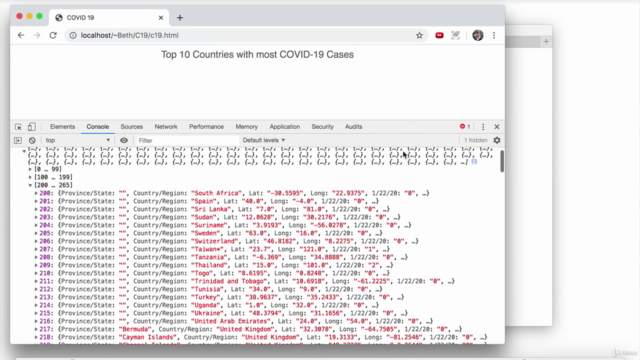Viewport: 640px width, 360px height.
Task: Expand entry 209 Thailand
Action: (x=36, y=265)
